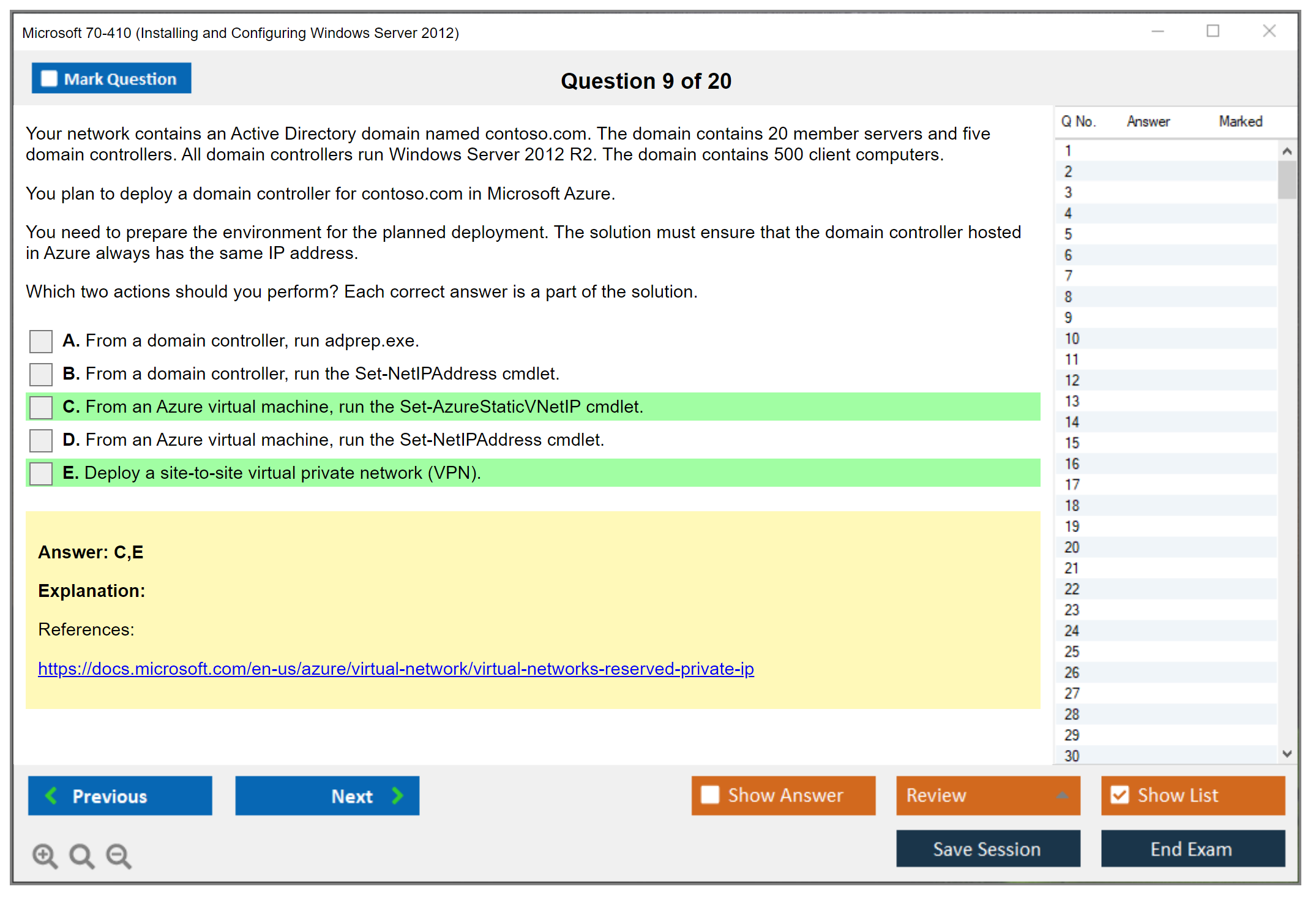Select question 22 in the question list
Image resolution: width=1316 pixels, height=900 pixels.
tap(1072, 589)
